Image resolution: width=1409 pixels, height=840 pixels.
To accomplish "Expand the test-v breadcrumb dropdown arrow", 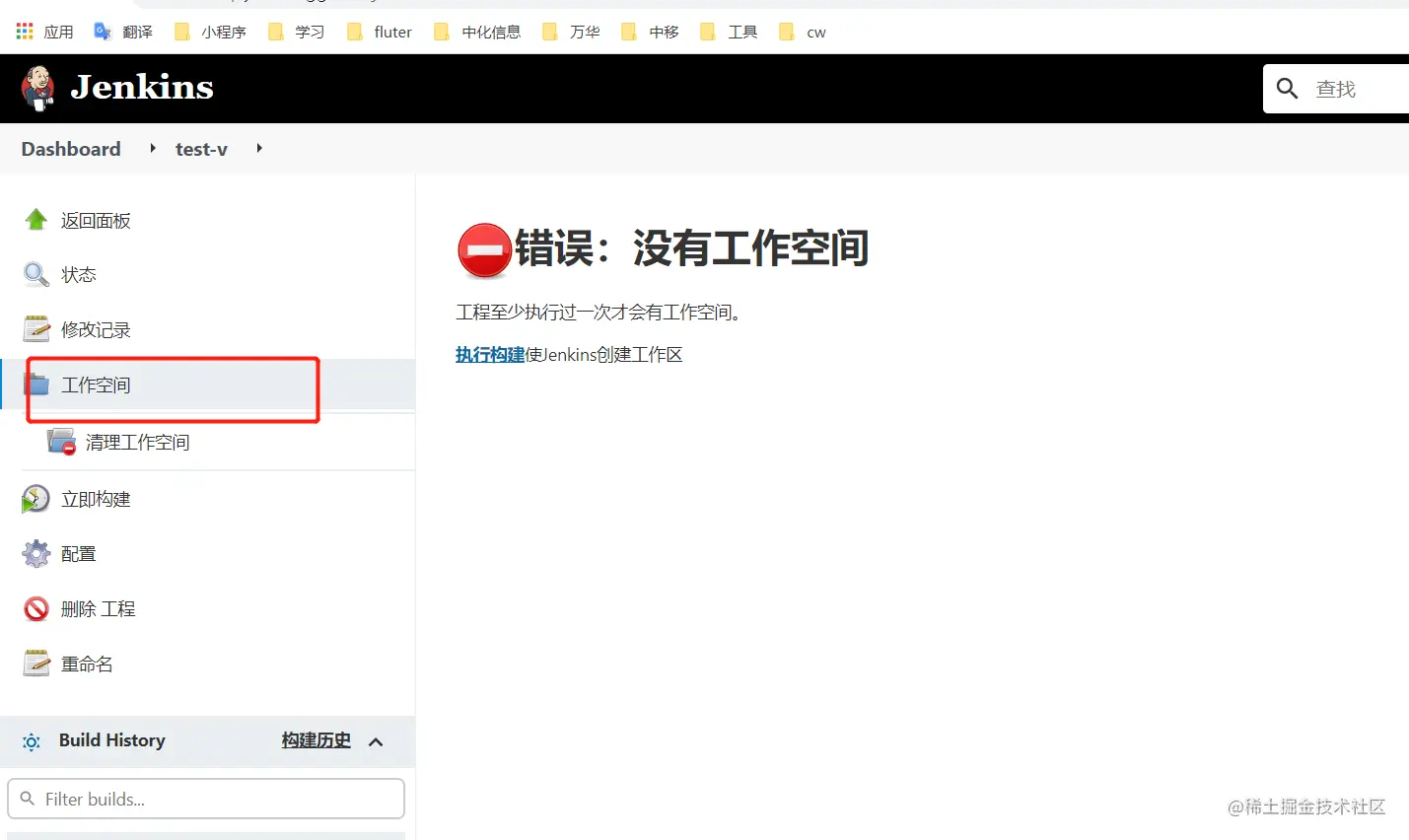I will pos(259,148).
